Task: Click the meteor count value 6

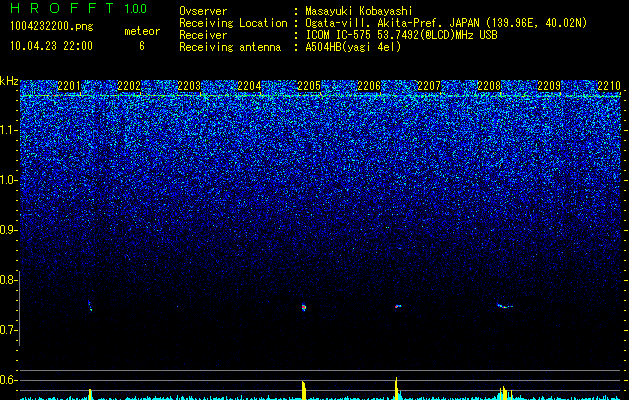Action: (x=142, y=46)
